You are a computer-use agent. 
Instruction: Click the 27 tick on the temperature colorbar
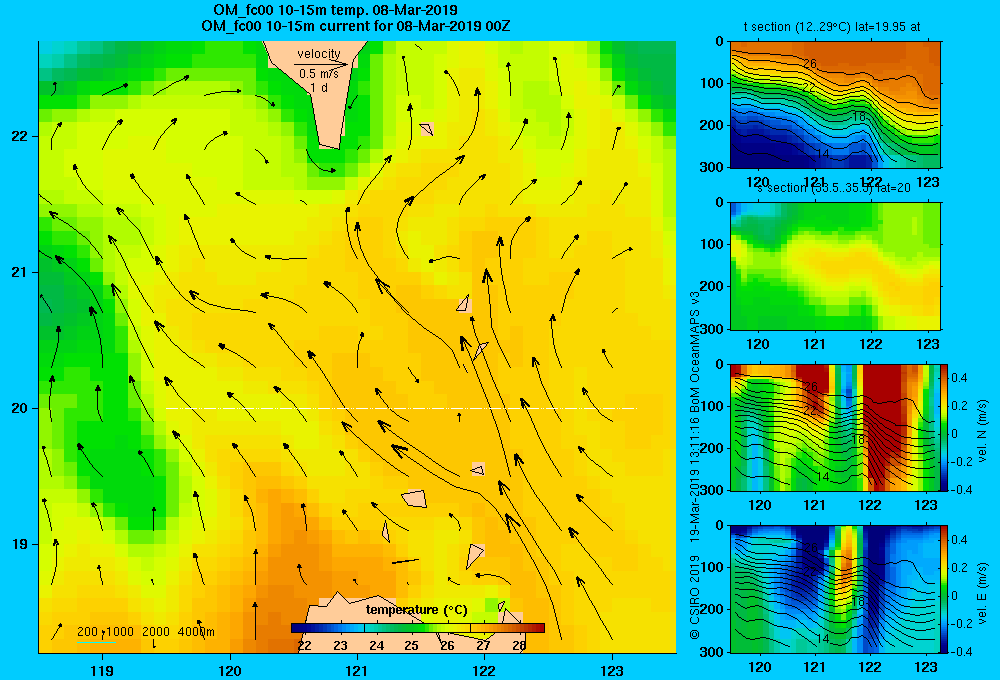tap(483, 645)
